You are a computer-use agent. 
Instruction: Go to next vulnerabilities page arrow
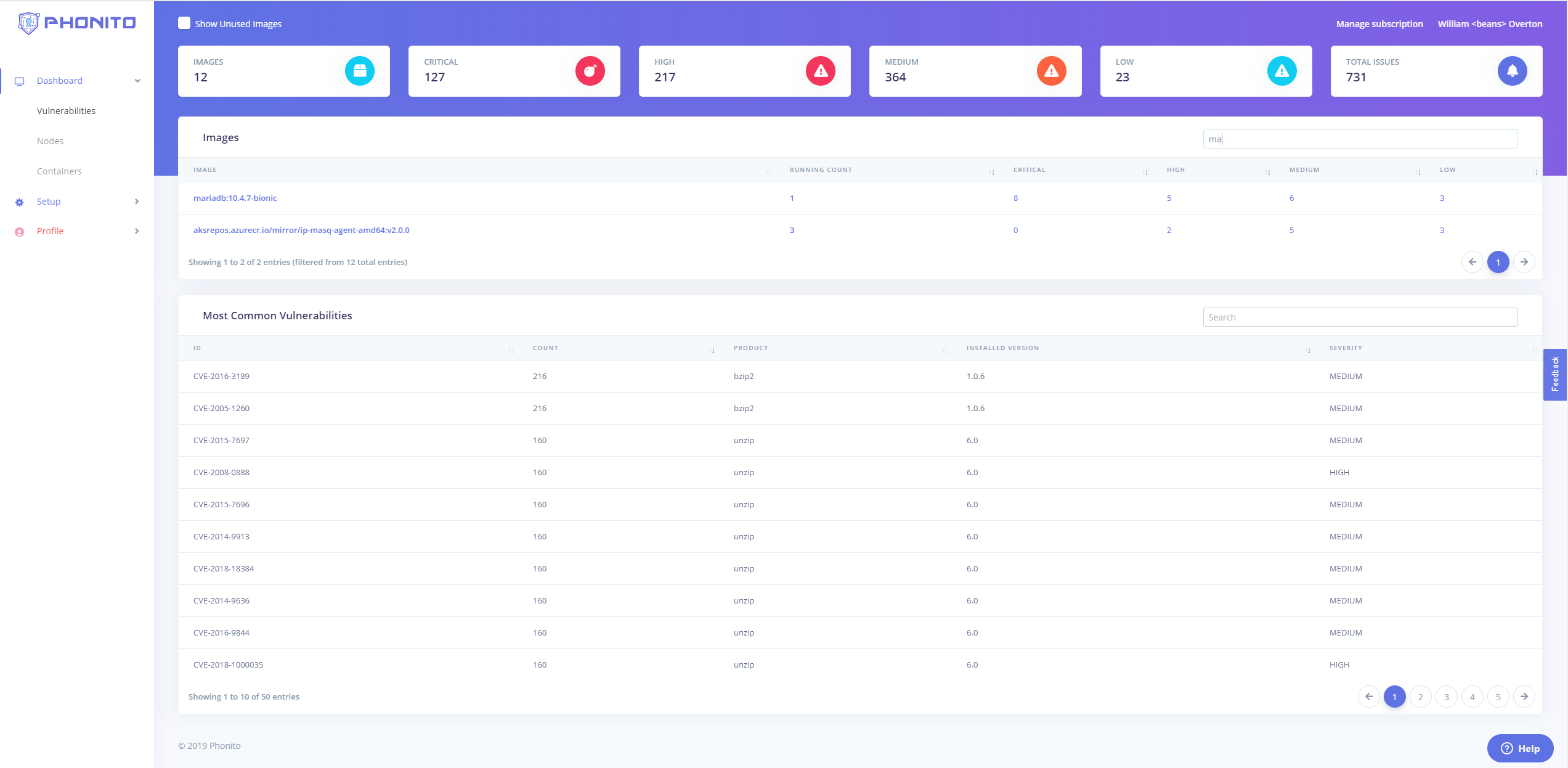pyautogui.click(x=1524, y=697)
